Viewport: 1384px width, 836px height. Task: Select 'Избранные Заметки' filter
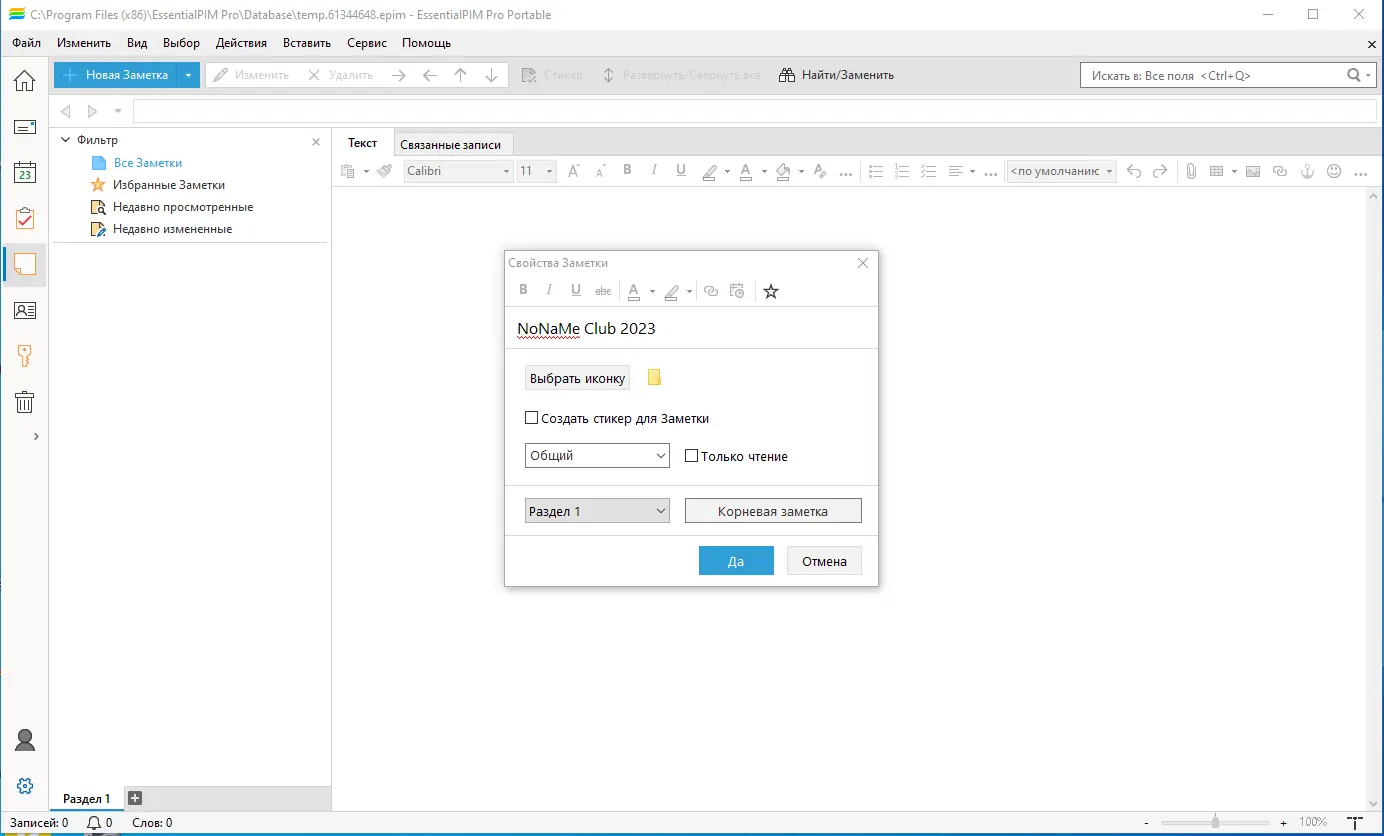(169, 185)
